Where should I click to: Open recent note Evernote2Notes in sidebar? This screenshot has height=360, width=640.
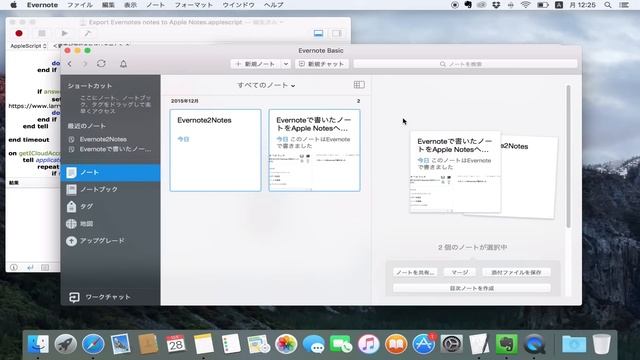tap(103, 139)
